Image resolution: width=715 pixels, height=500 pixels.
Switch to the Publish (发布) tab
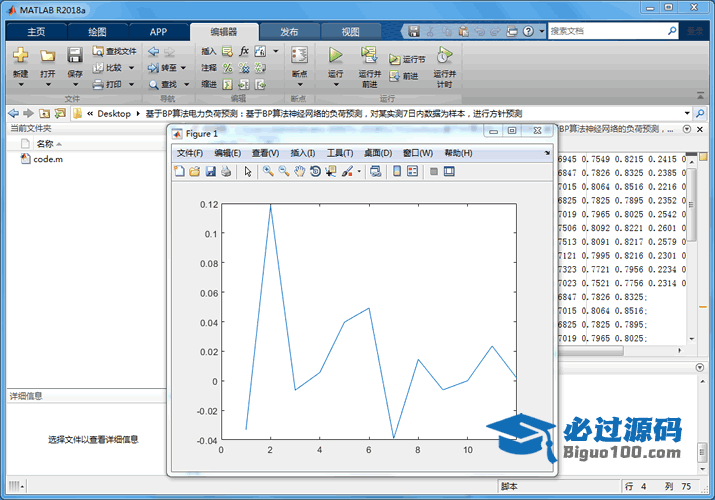(x=289, y=31)
